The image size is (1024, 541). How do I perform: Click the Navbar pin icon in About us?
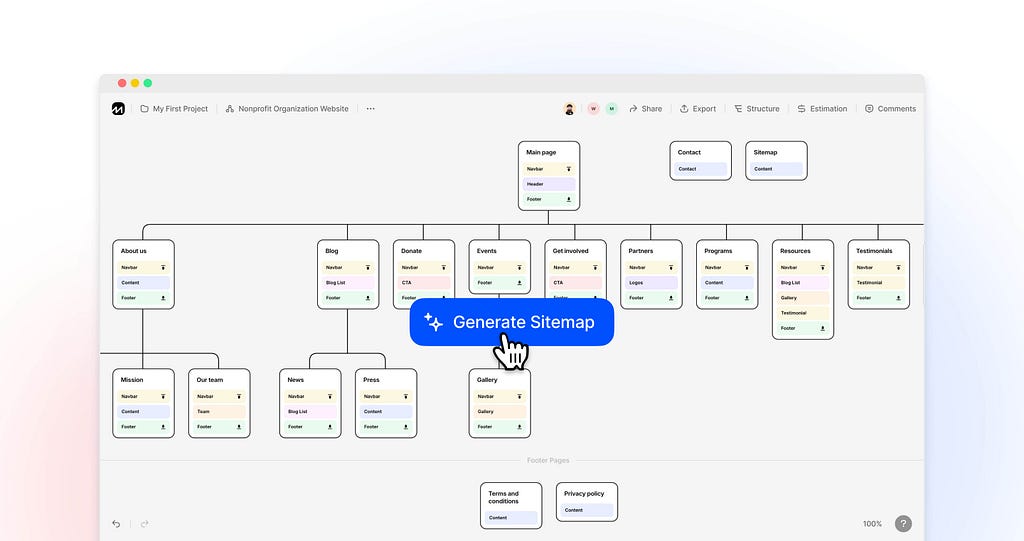click(x=163, y=268)
